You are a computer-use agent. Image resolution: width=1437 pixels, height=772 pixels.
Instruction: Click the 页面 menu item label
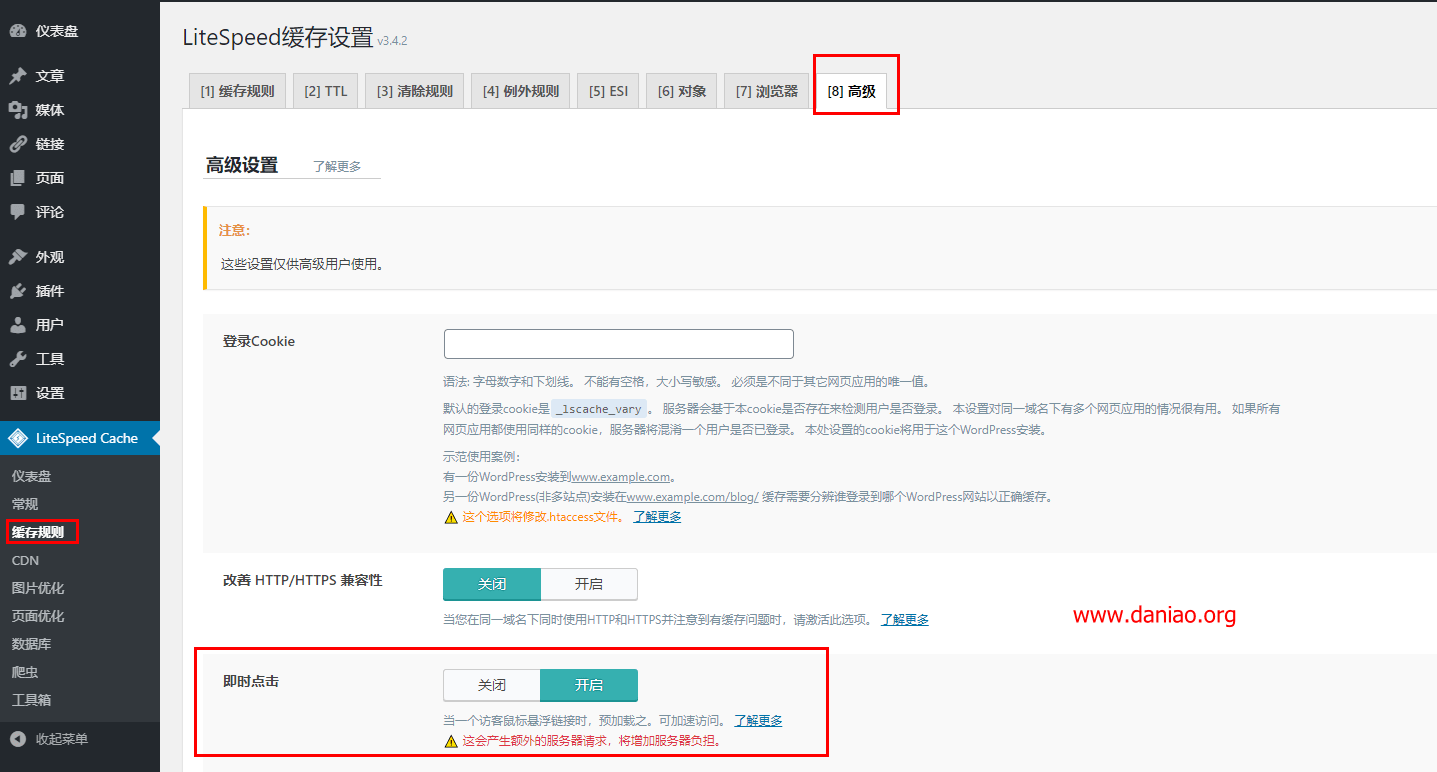coord(50,178)
